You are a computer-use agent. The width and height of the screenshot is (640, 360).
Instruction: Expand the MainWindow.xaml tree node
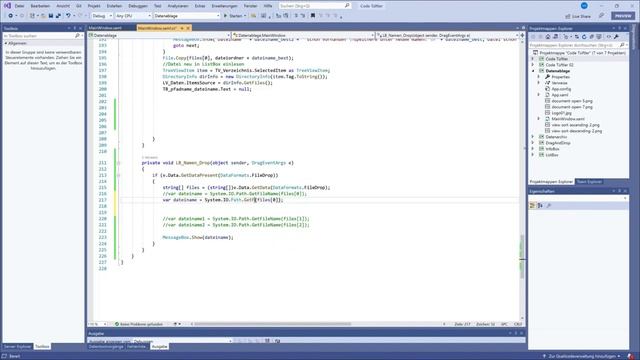pos(539,119)
